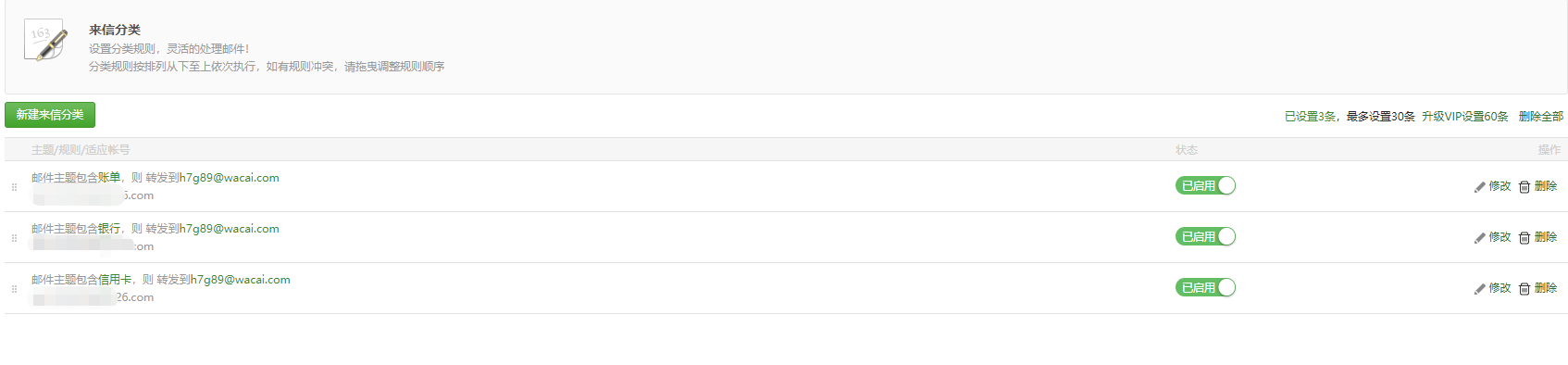
Task: Click the 新建来信分类 button
Action: coord(50,115)
